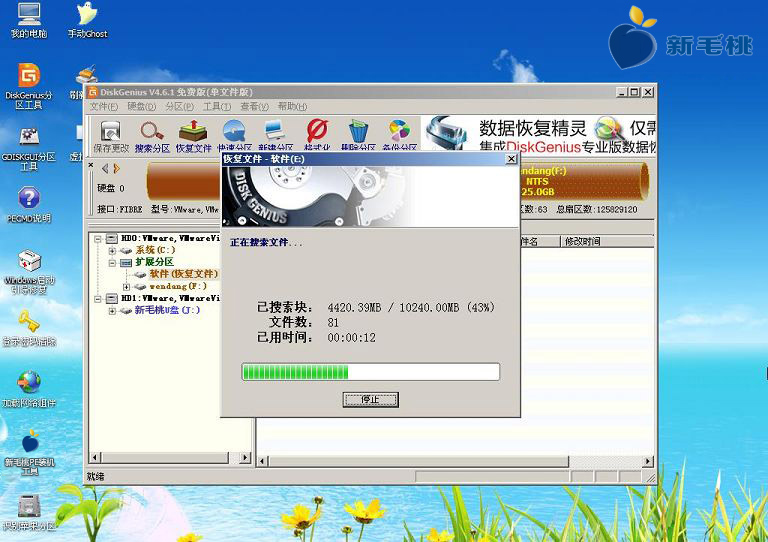Click the 格式化 format red icon
The width and height of the screenshot is (768, 542).
click(317, 135)
